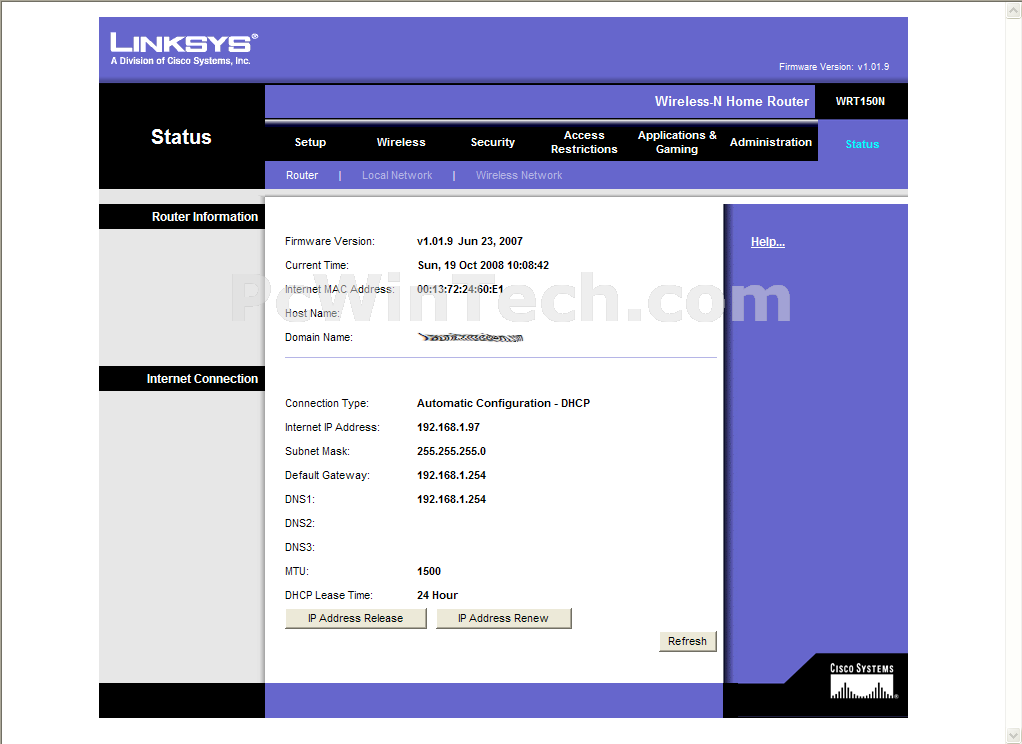
Task: Click the MTU value 1500
Action: (x=429, y=571)
